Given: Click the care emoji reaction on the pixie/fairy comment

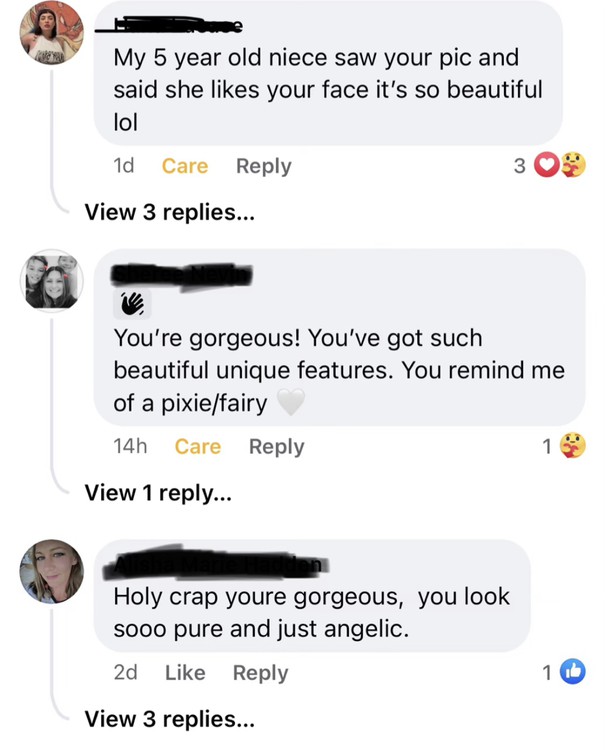Looking at the screenshot, I should click(573, 446).
